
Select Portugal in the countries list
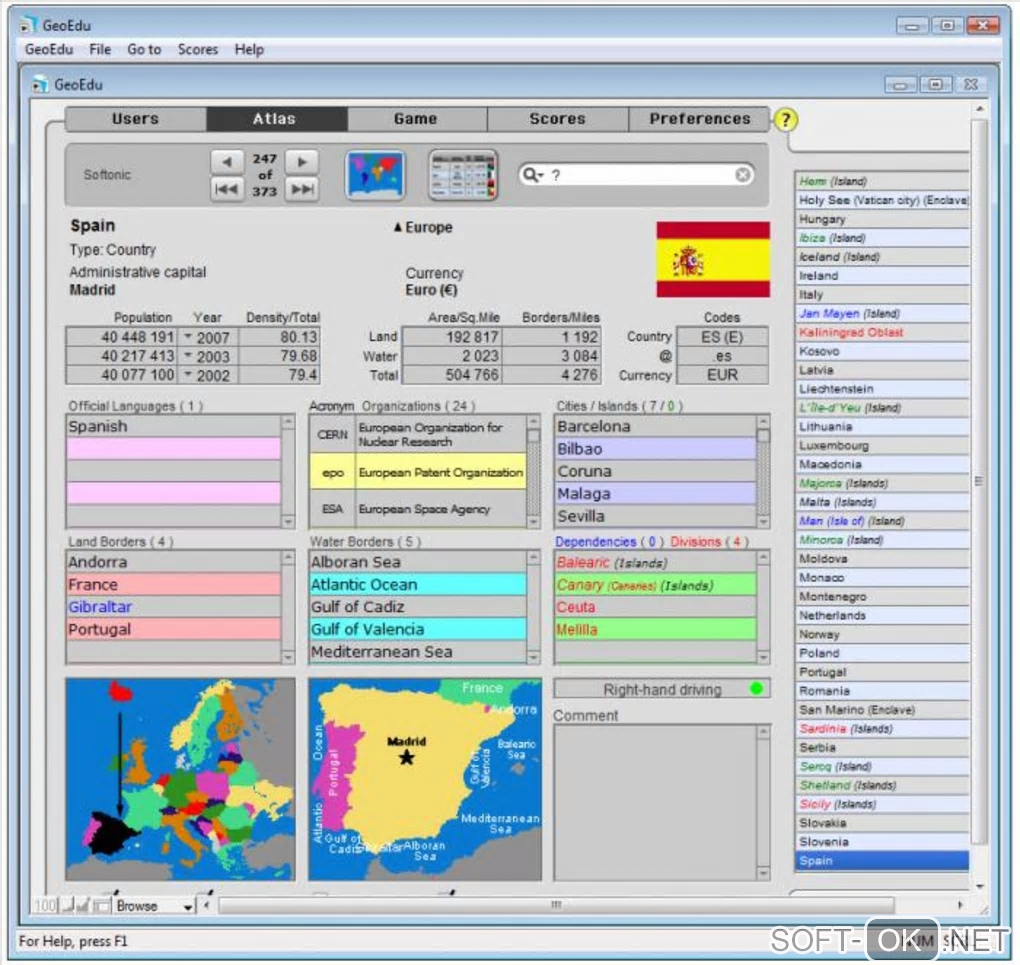pos(881,672)
